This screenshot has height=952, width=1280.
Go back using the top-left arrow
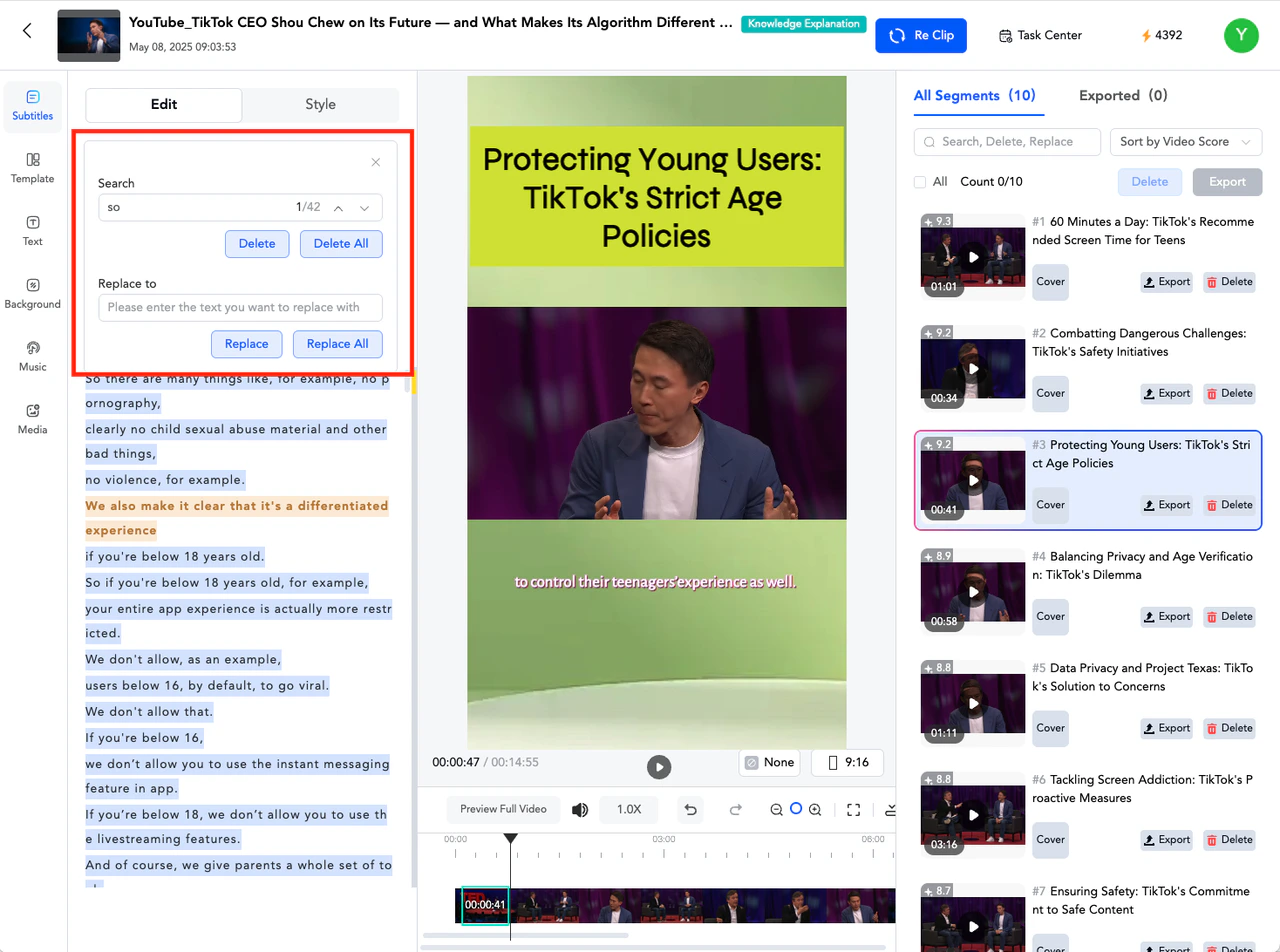coord(27,31)
